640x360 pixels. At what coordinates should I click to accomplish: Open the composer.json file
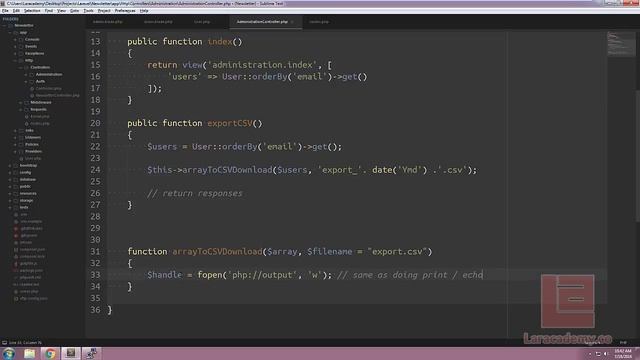[x=32, y=249]
